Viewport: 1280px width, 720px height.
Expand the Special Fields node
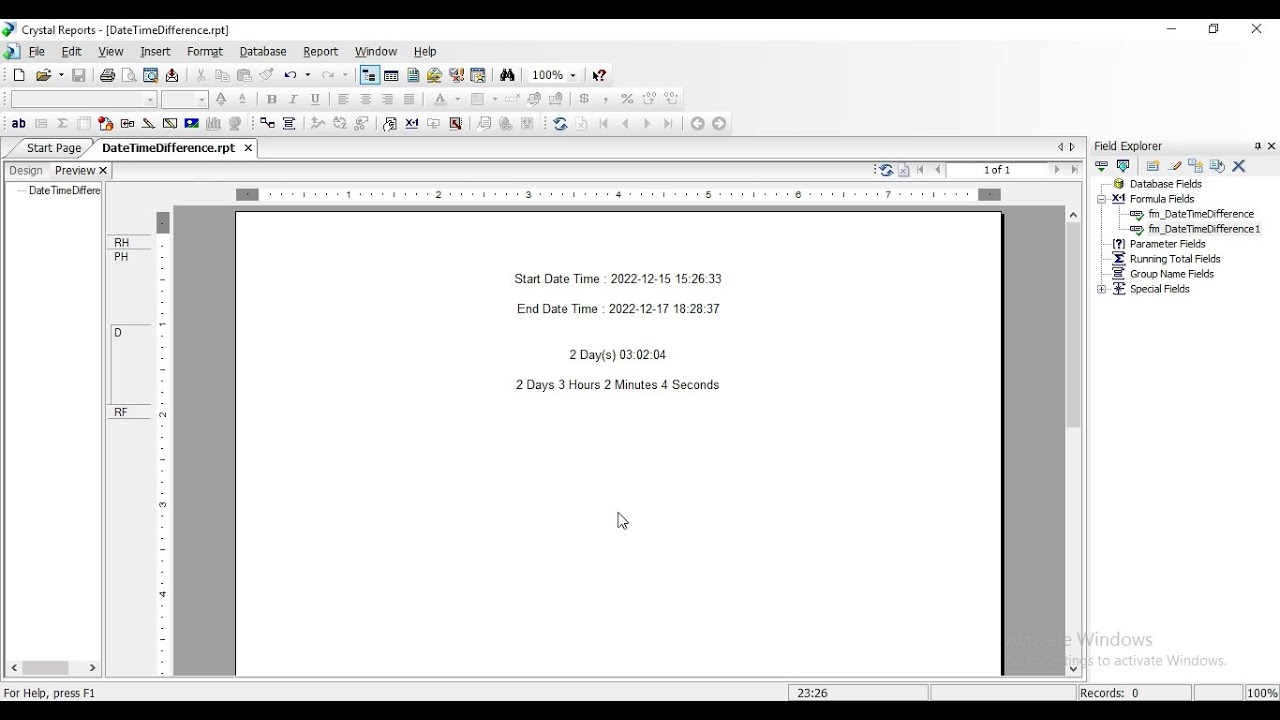click(1101, 289)
